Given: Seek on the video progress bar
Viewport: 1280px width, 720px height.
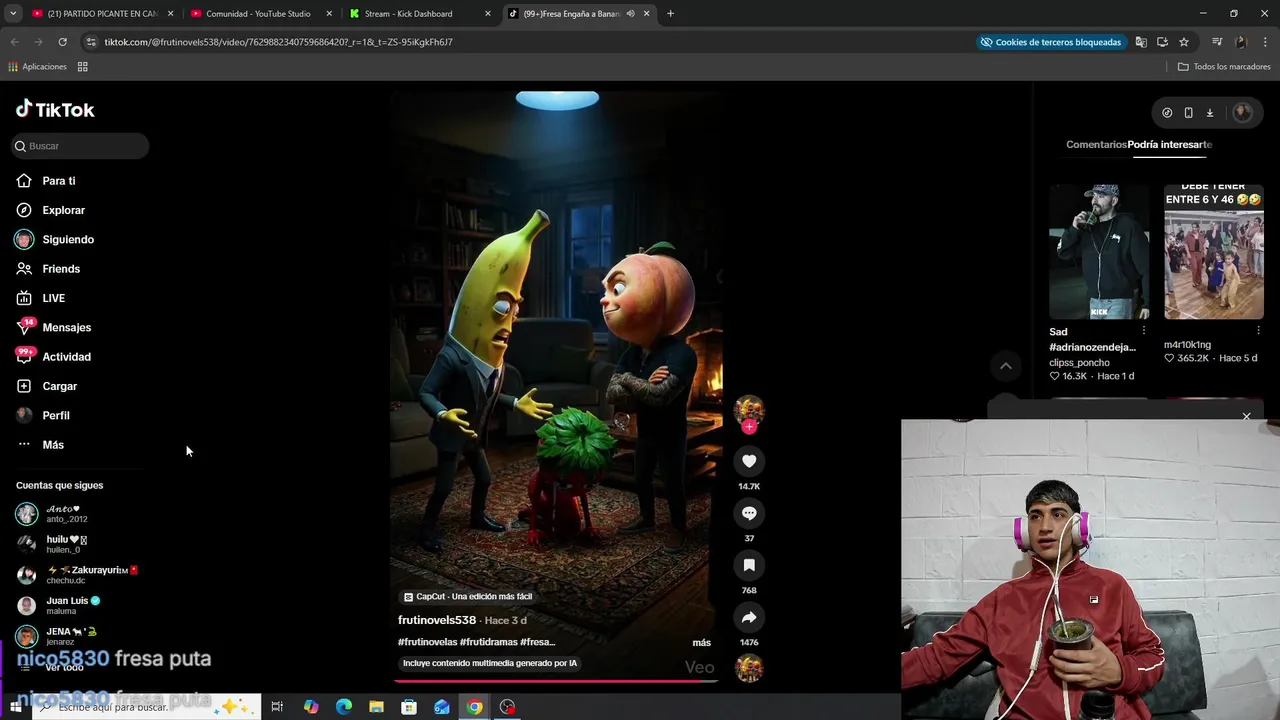Looking at the screenshot, I should (556, 681).
